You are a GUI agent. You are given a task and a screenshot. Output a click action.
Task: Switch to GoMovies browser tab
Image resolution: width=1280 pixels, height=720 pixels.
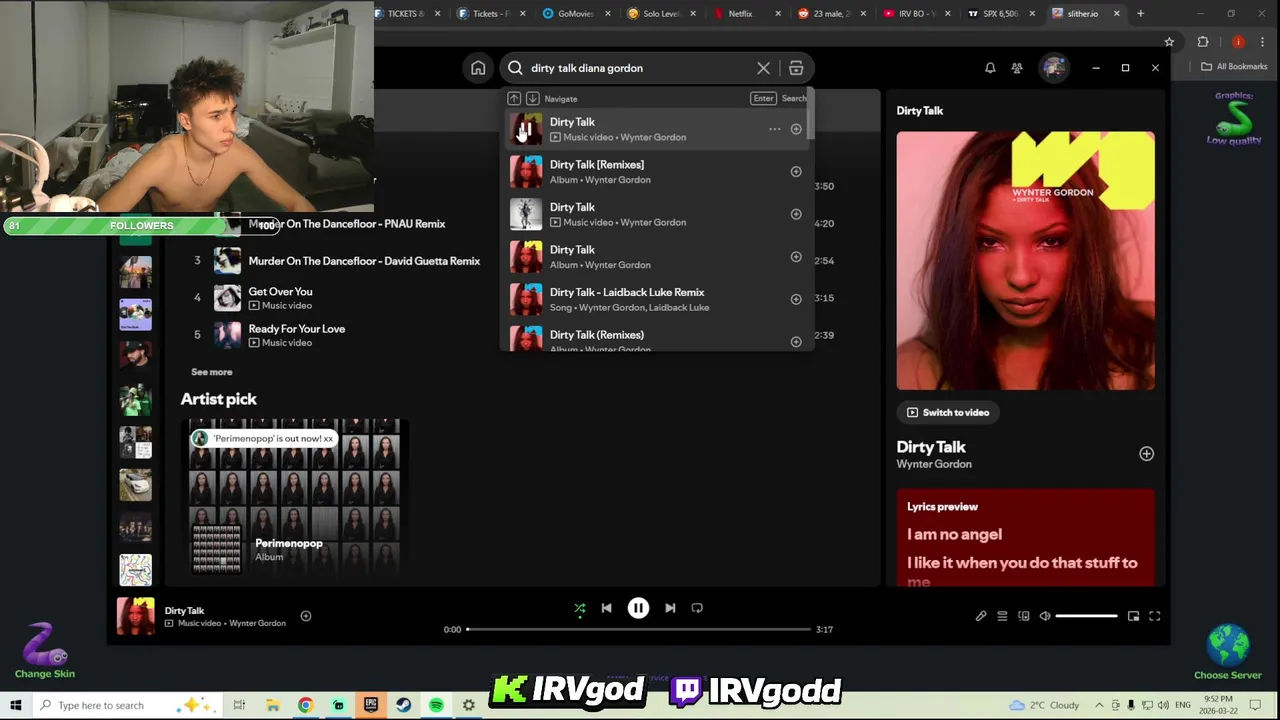(575, 13)
